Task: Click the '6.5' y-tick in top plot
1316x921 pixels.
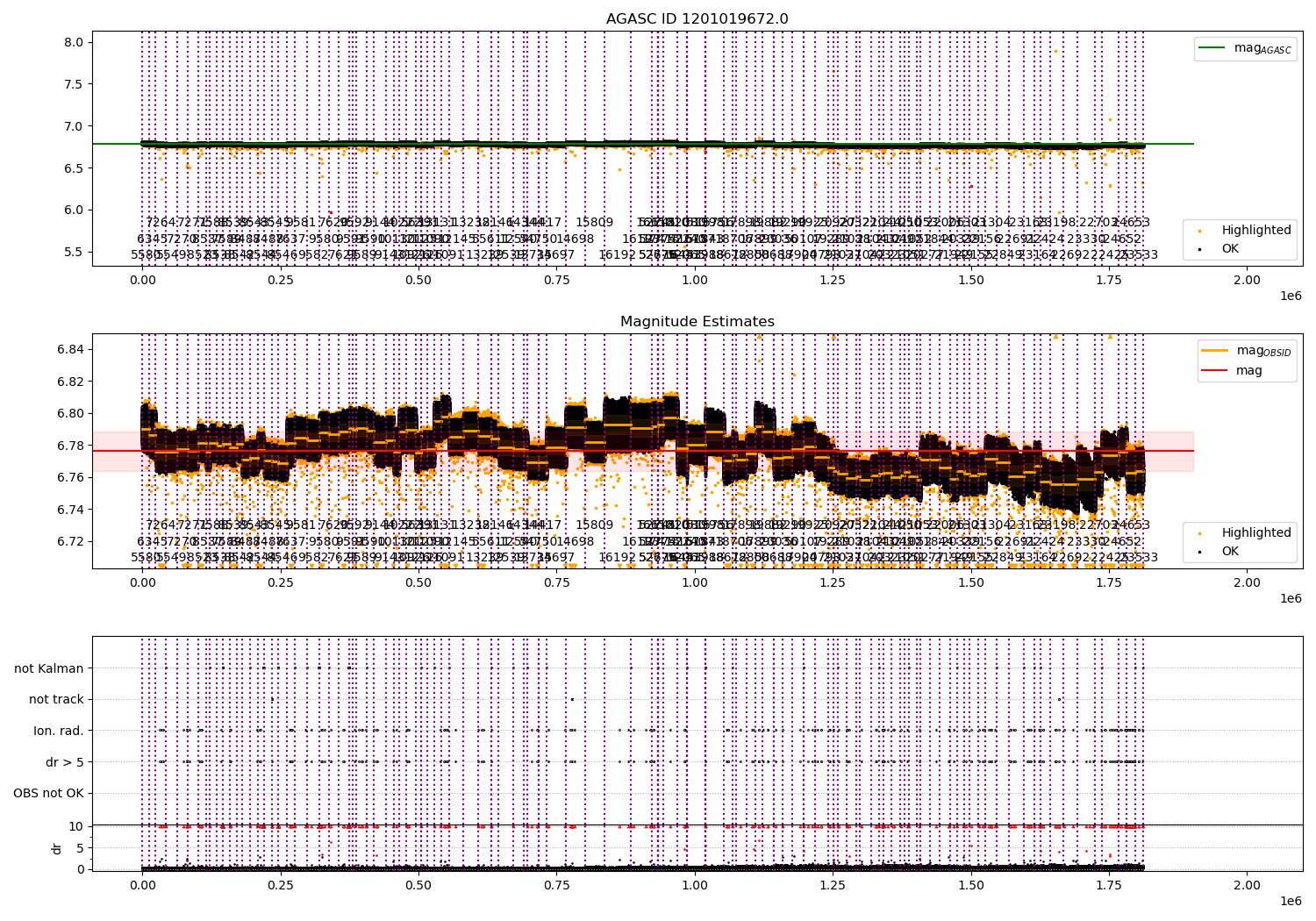Action: click(x=74, y=168)
